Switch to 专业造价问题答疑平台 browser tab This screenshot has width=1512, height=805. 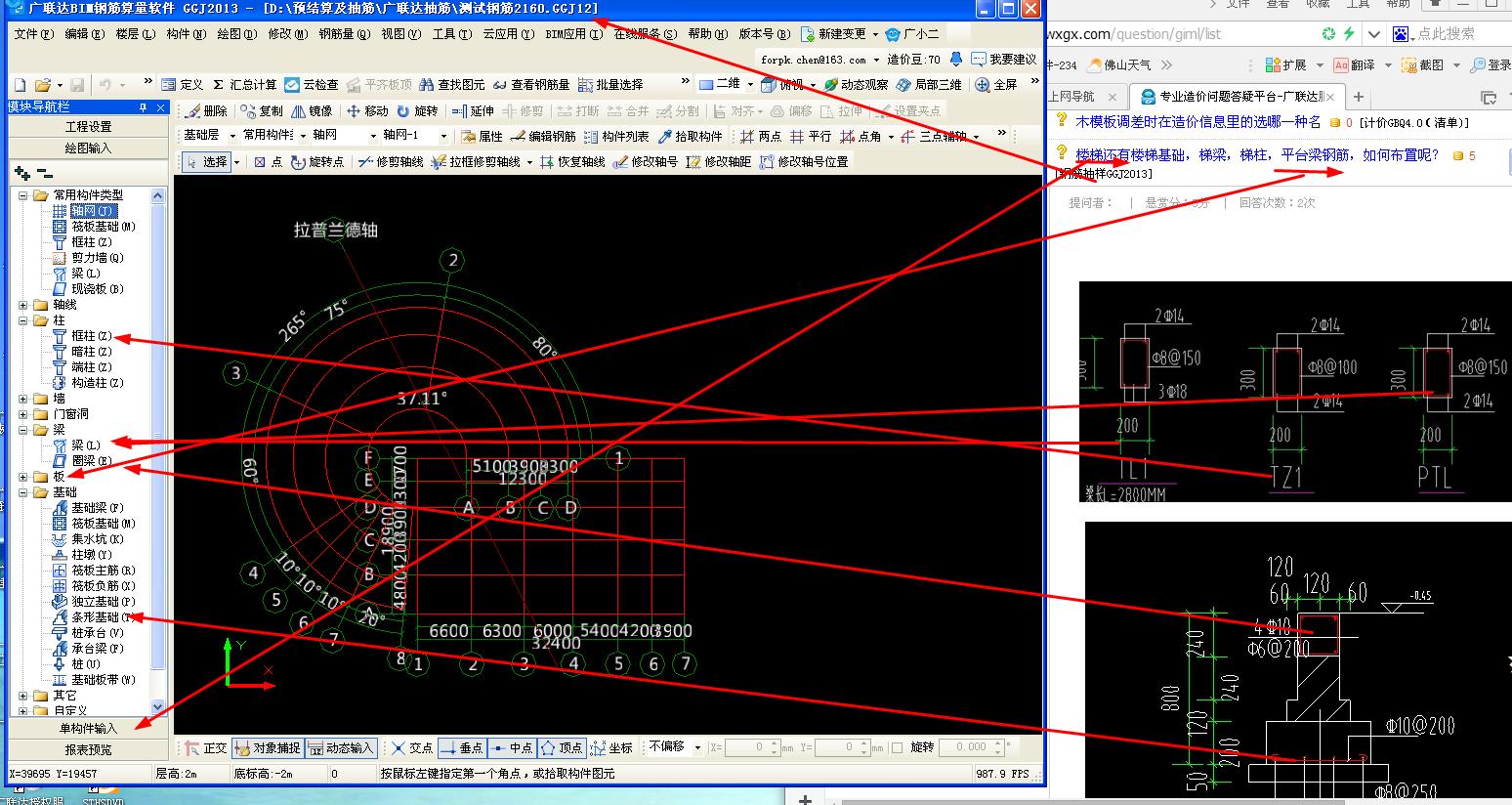pos(1237,97)
